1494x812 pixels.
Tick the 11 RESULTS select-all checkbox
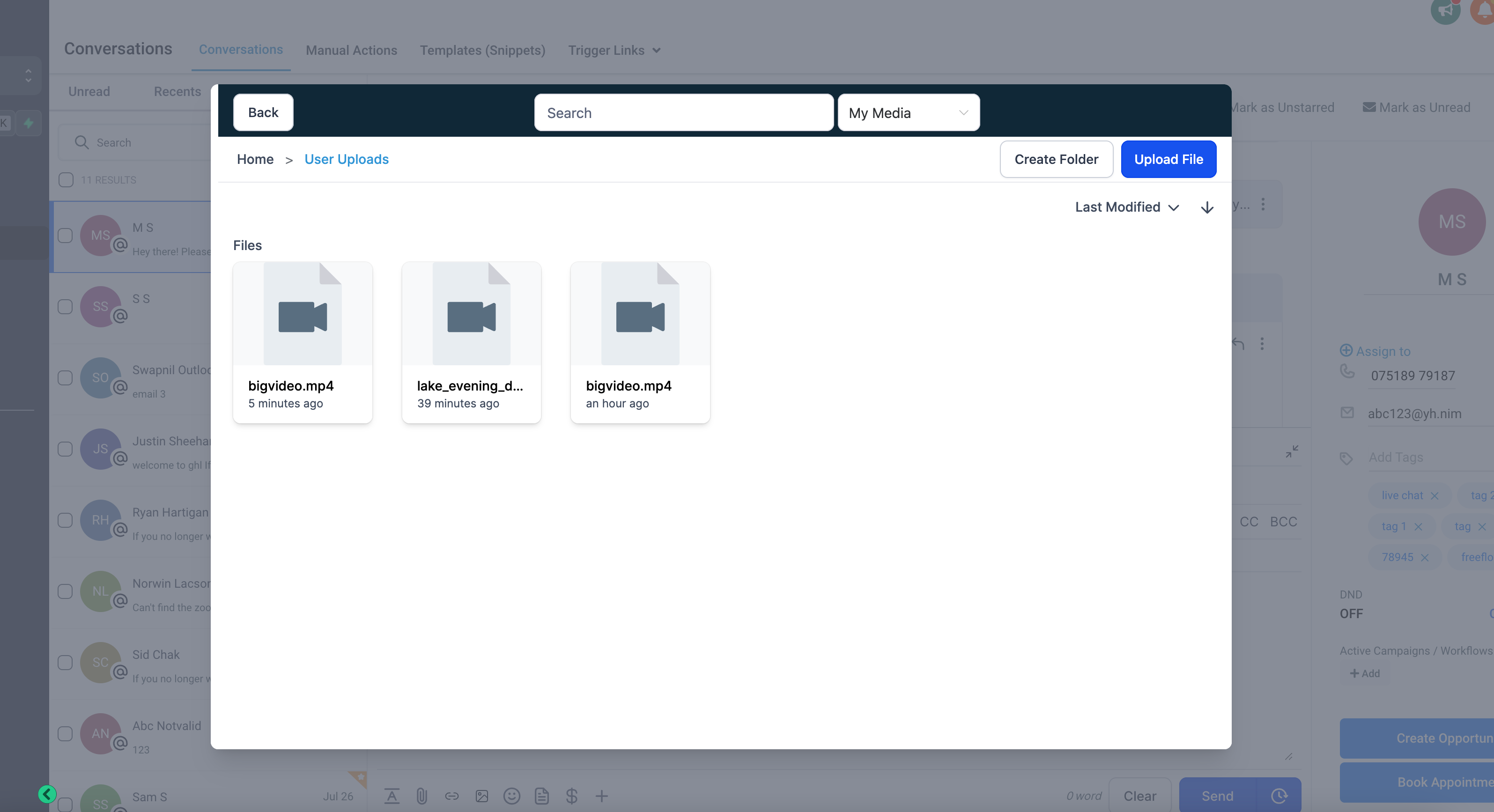[x=65, y=180]
